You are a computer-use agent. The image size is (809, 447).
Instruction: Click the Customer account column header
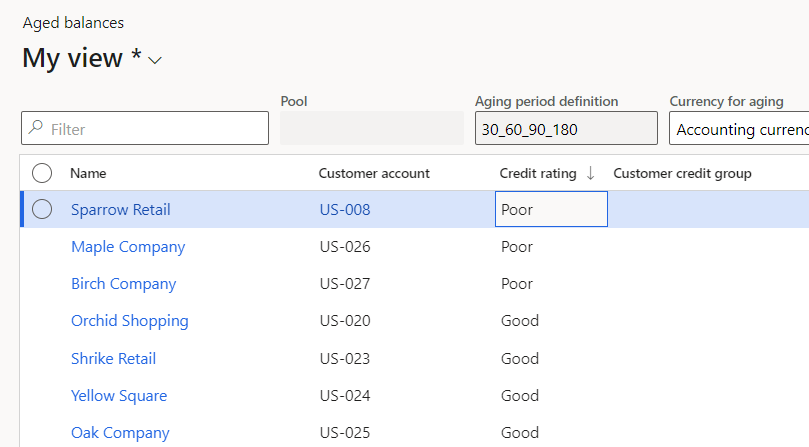(x=374, y=173)
